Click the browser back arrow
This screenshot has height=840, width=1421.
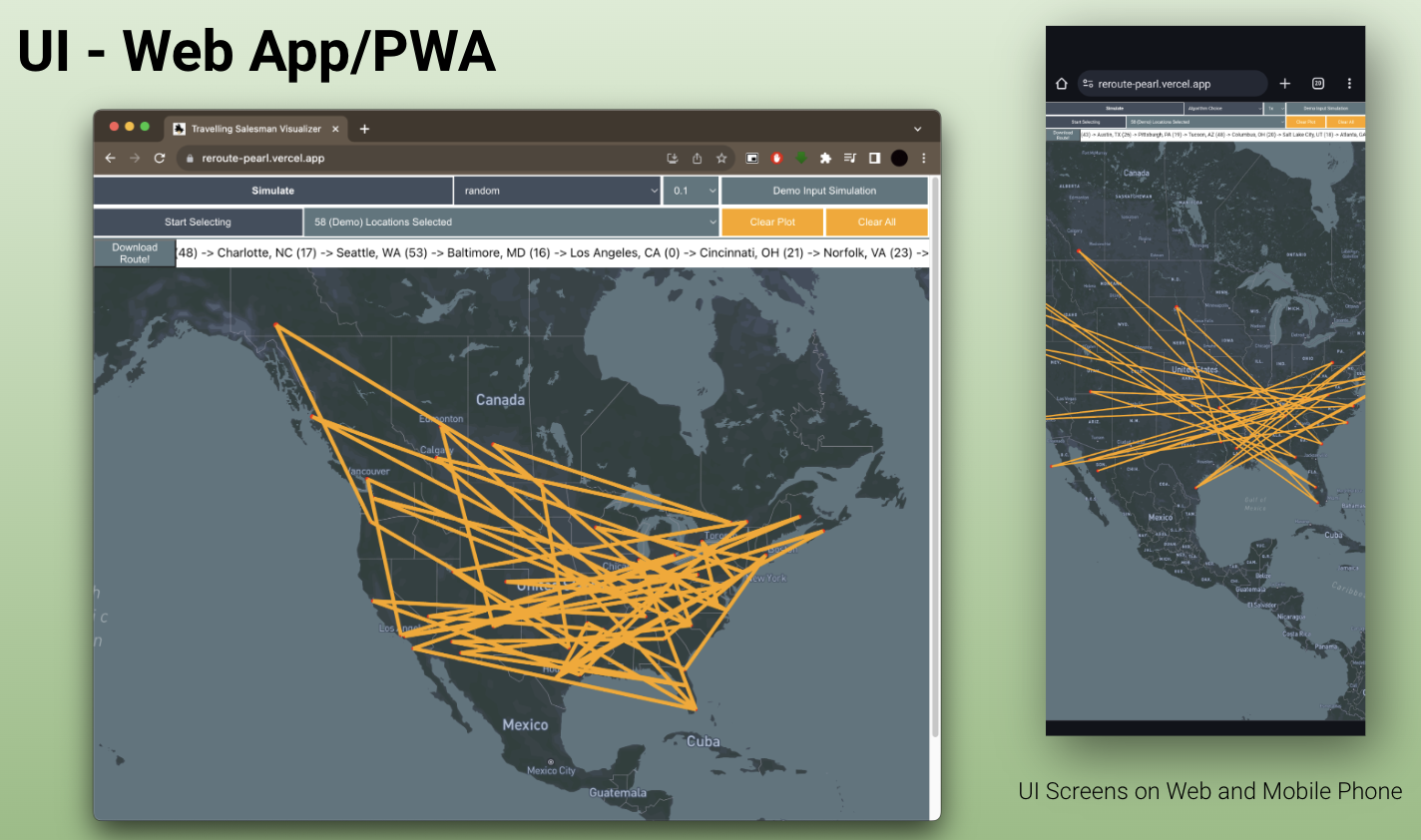pos(111,159)
